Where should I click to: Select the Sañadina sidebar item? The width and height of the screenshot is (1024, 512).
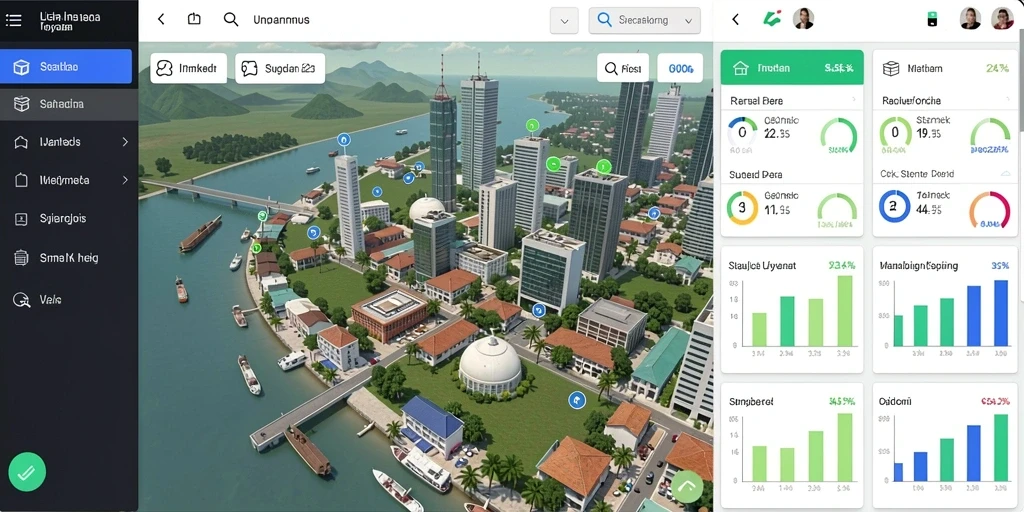69,104
